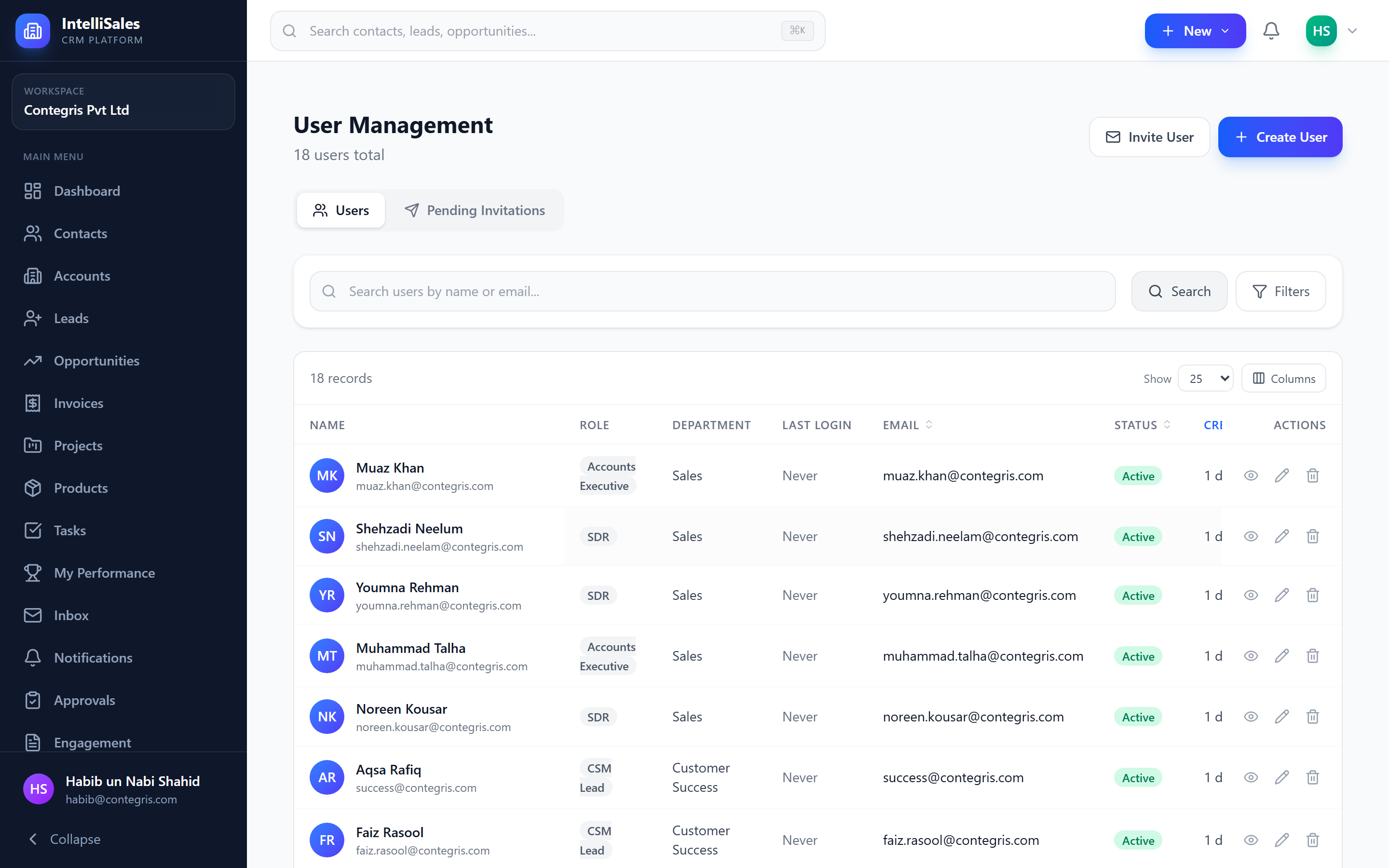Open My Performance in sidebar

tap(123, 573)
